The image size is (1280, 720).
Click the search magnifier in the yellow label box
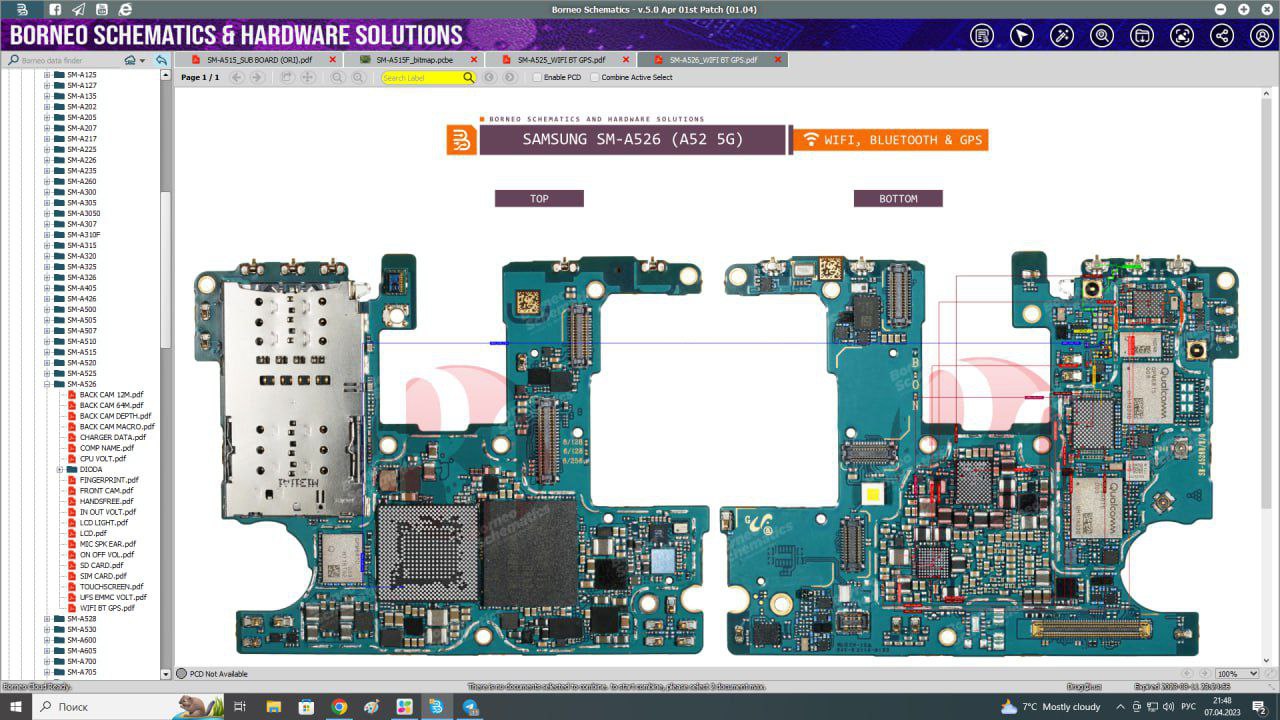pos(468,77)
